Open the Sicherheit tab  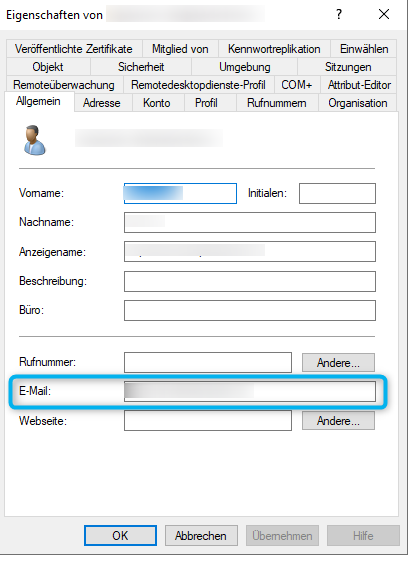[x=141, y=67]
